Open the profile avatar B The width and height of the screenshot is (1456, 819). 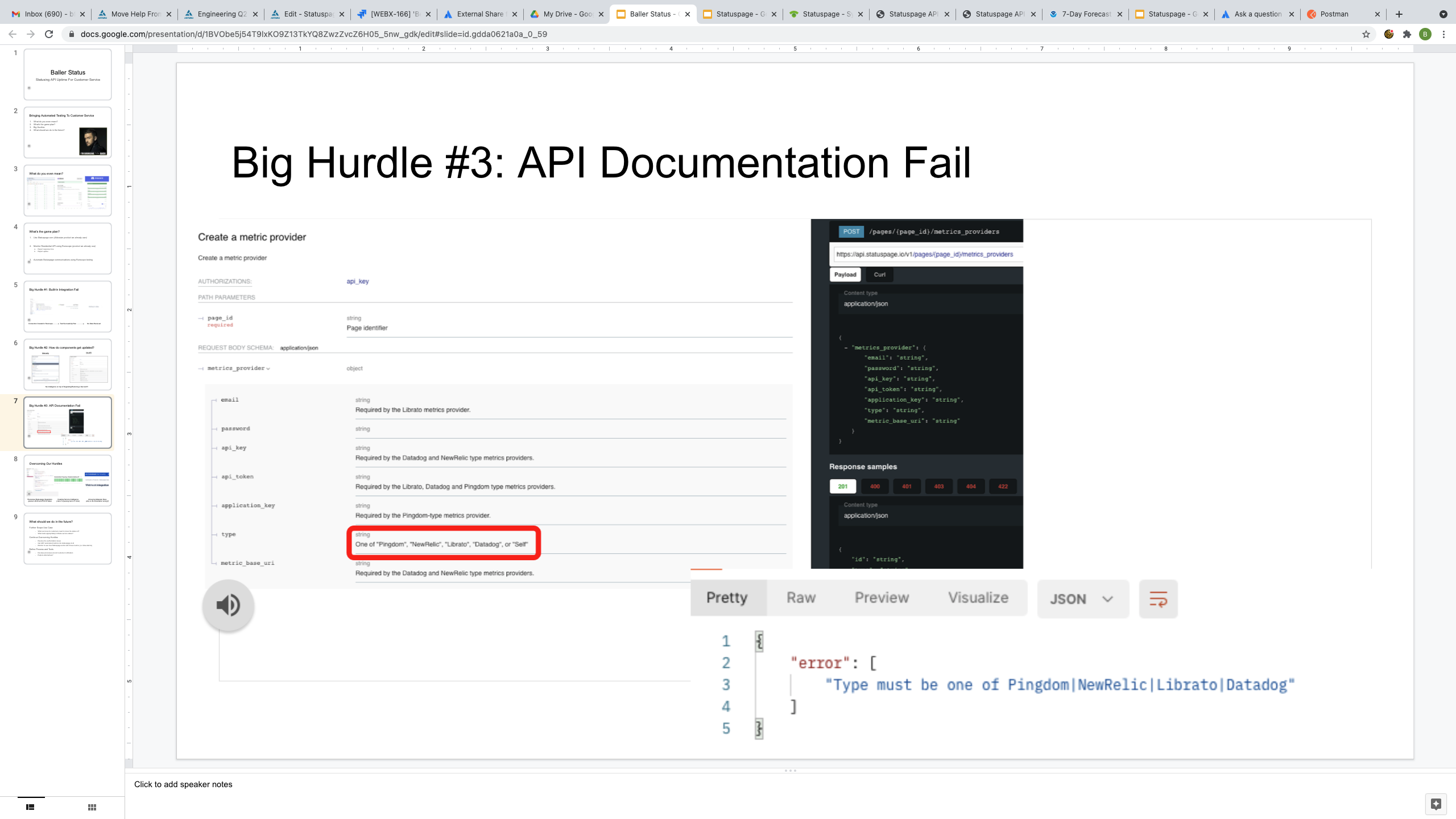pos(1425,34)
